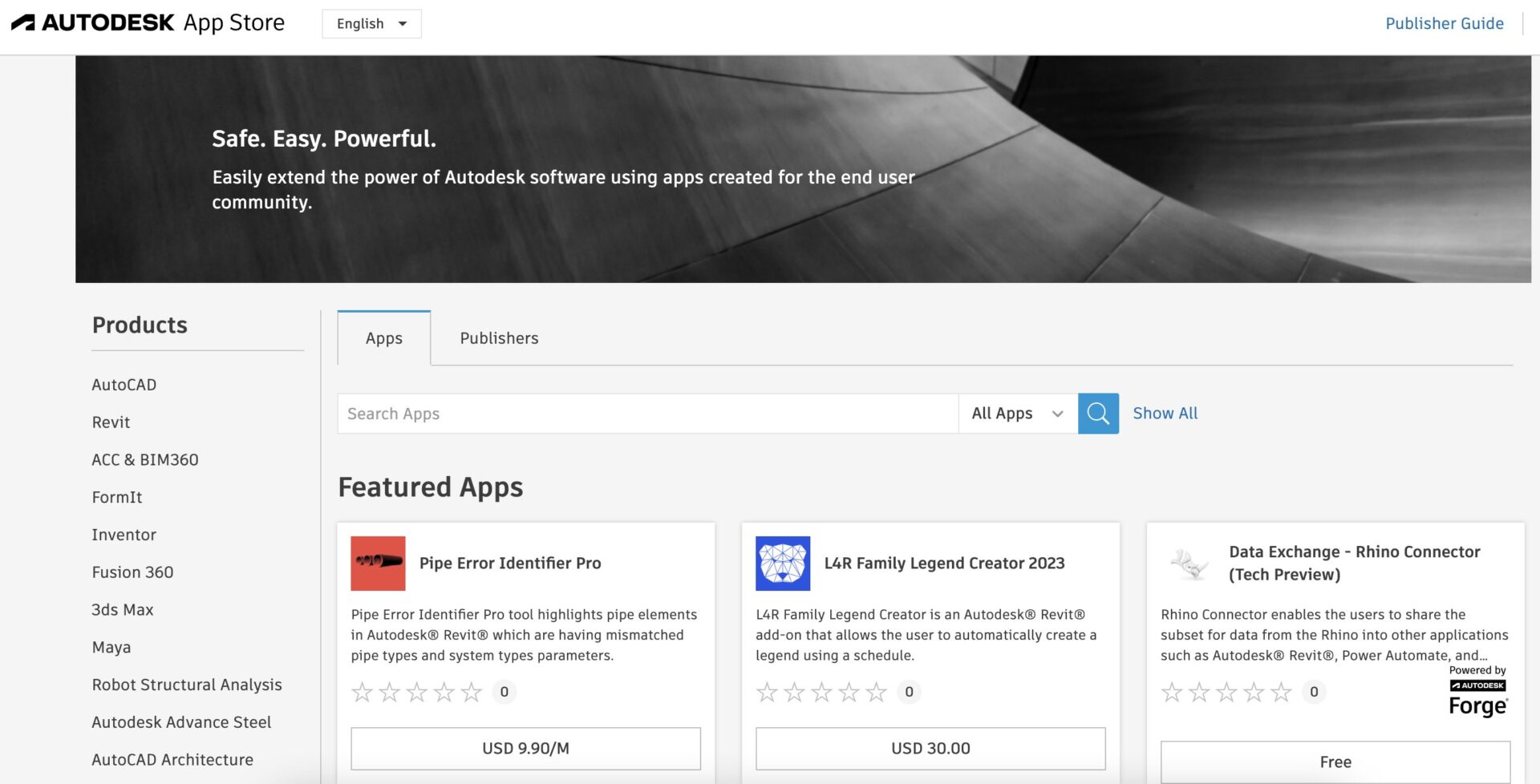Viewport: 1540px width, 784px height.
Task: Open the Rhino Connector app icon
Action: 1189,564
